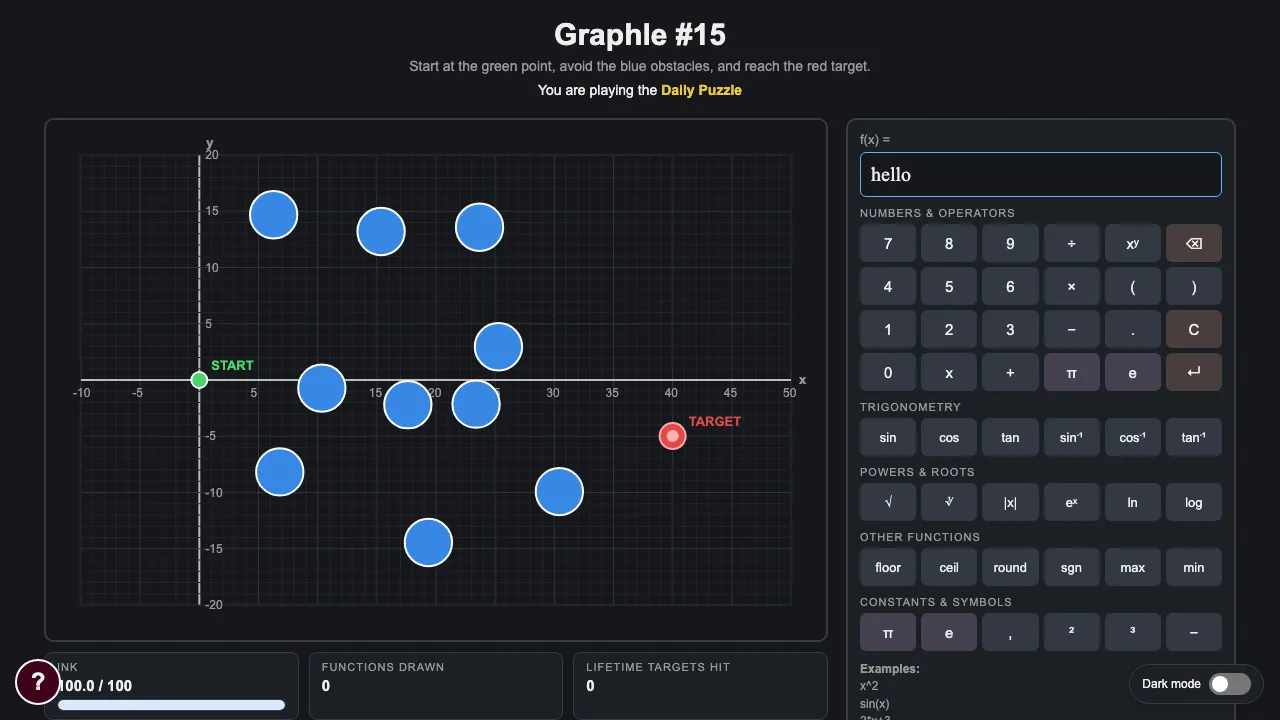Click the Graphle #15 title
Screen dimensions: 1280x720
(x=640, y=35)
